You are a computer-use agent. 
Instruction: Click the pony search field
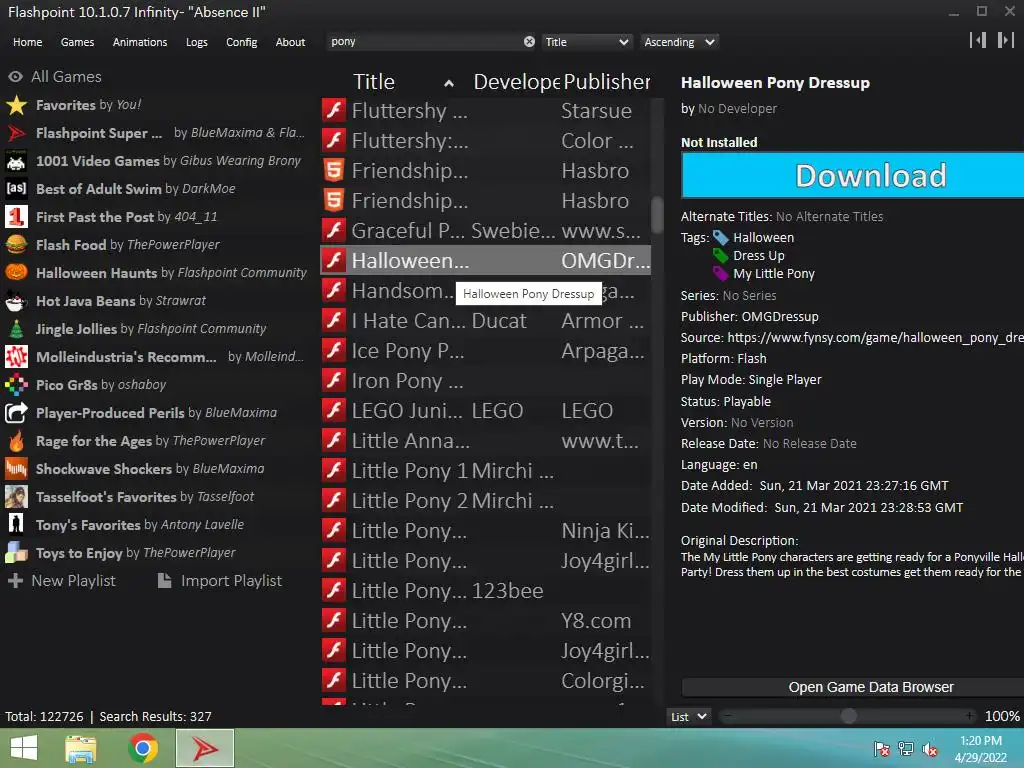[x=424, y=42]
